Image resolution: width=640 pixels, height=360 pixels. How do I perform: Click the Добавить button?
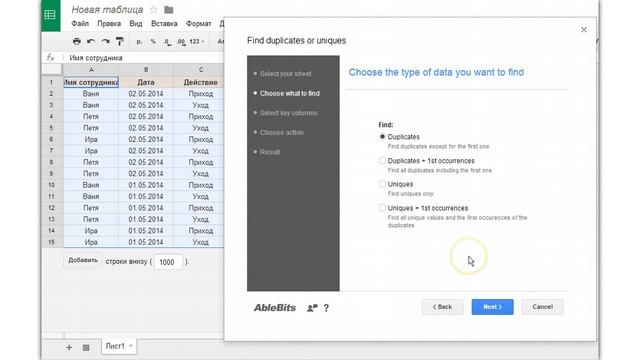[x=82, y=260]
